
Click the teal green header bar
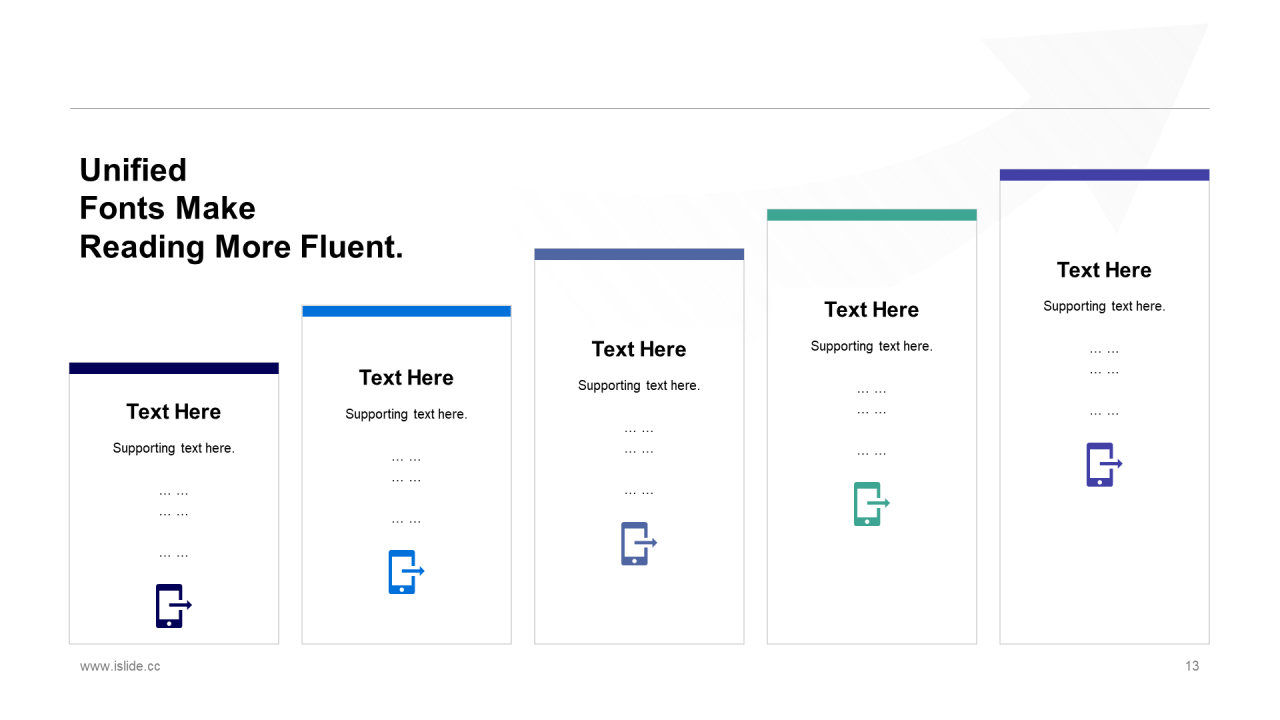pos(871,215)
